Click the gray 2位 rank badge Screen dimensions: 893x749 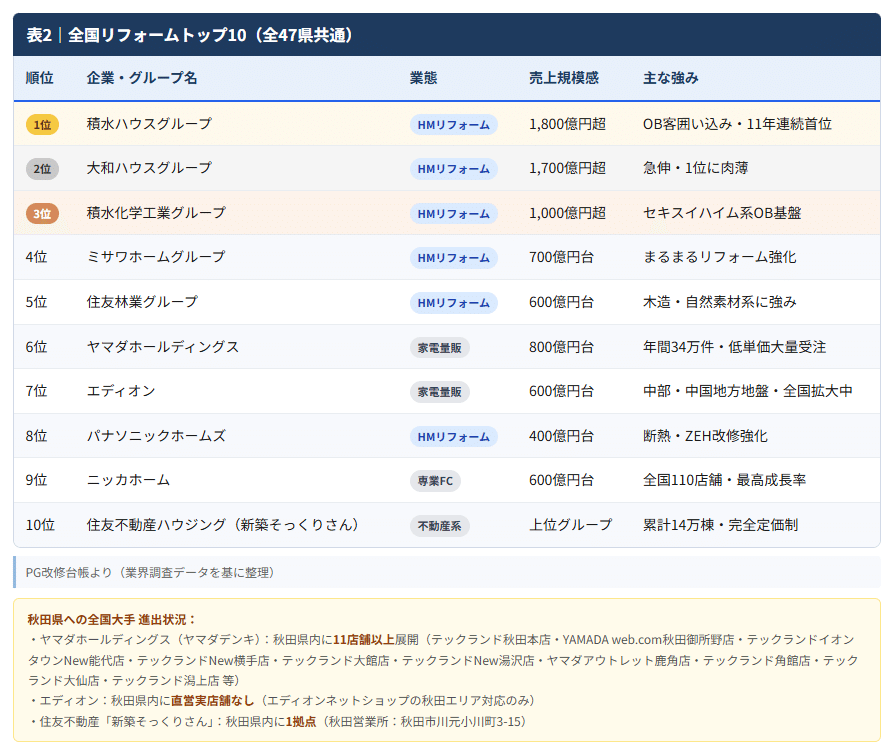[42, 169]
